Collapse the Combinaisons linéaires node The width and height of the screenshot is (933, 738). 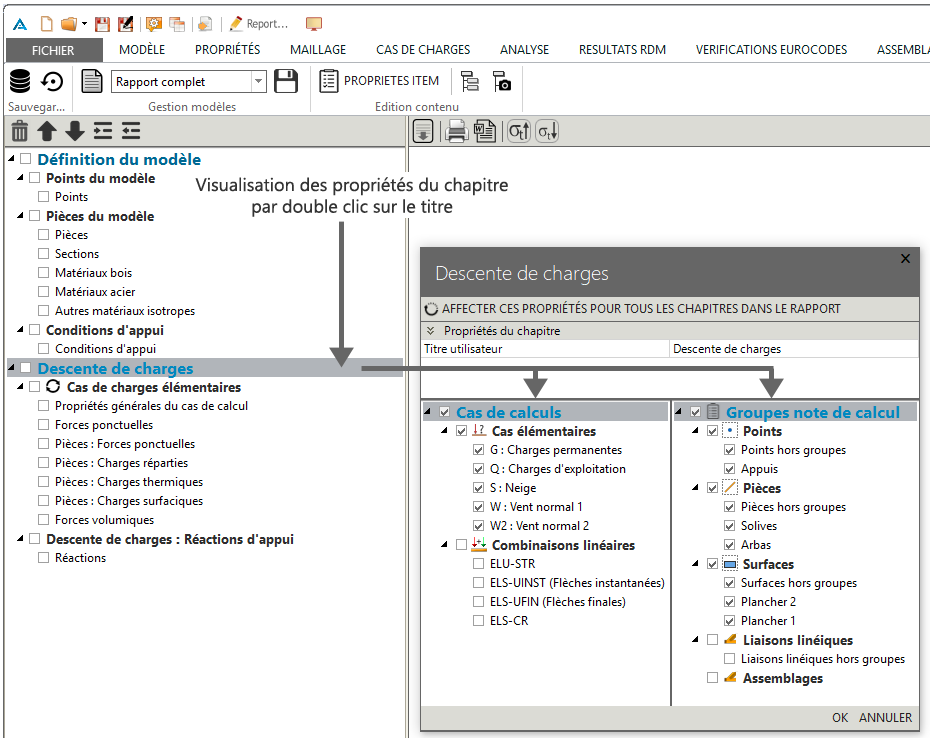[444, 545]
